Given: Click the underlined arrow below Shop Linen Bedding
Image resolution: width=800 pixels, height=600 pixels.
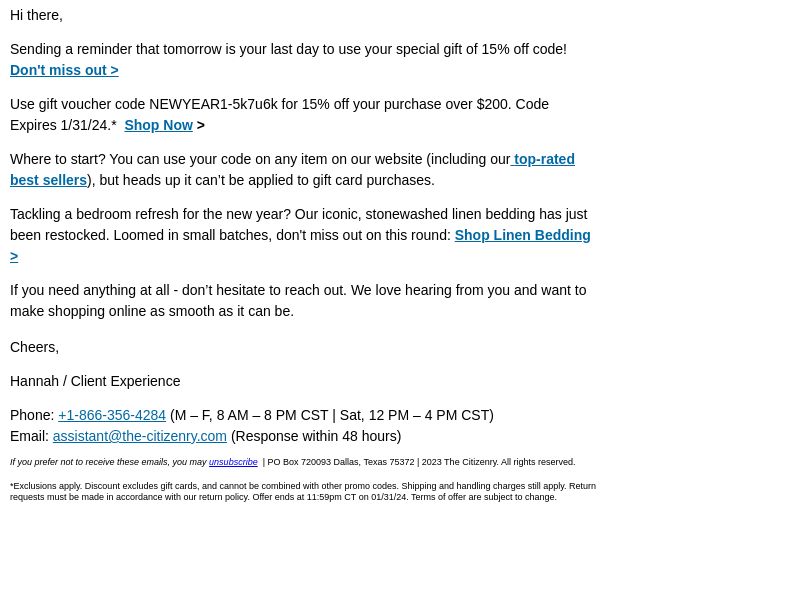Looking at the screenshot, I should tap(14, 256).
